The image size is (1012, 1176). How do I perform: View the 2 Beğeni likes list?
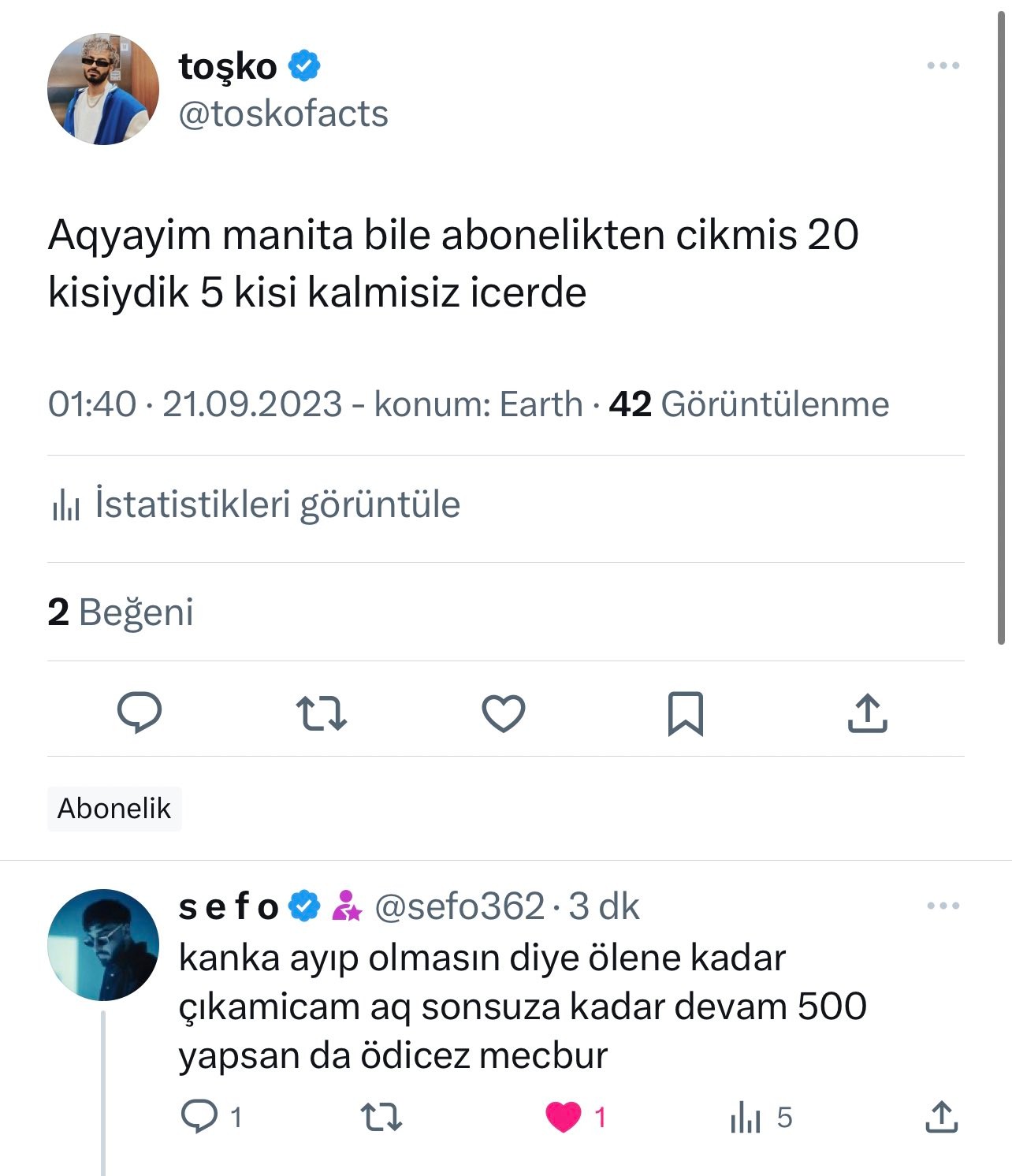(x=121, y=612)
